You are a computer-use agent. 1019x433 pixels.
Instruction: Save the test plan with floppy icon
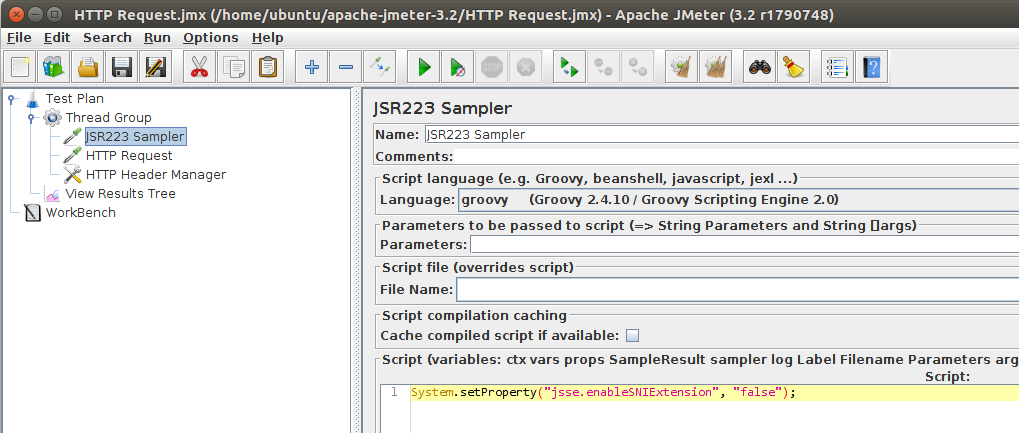click(122, 66)
